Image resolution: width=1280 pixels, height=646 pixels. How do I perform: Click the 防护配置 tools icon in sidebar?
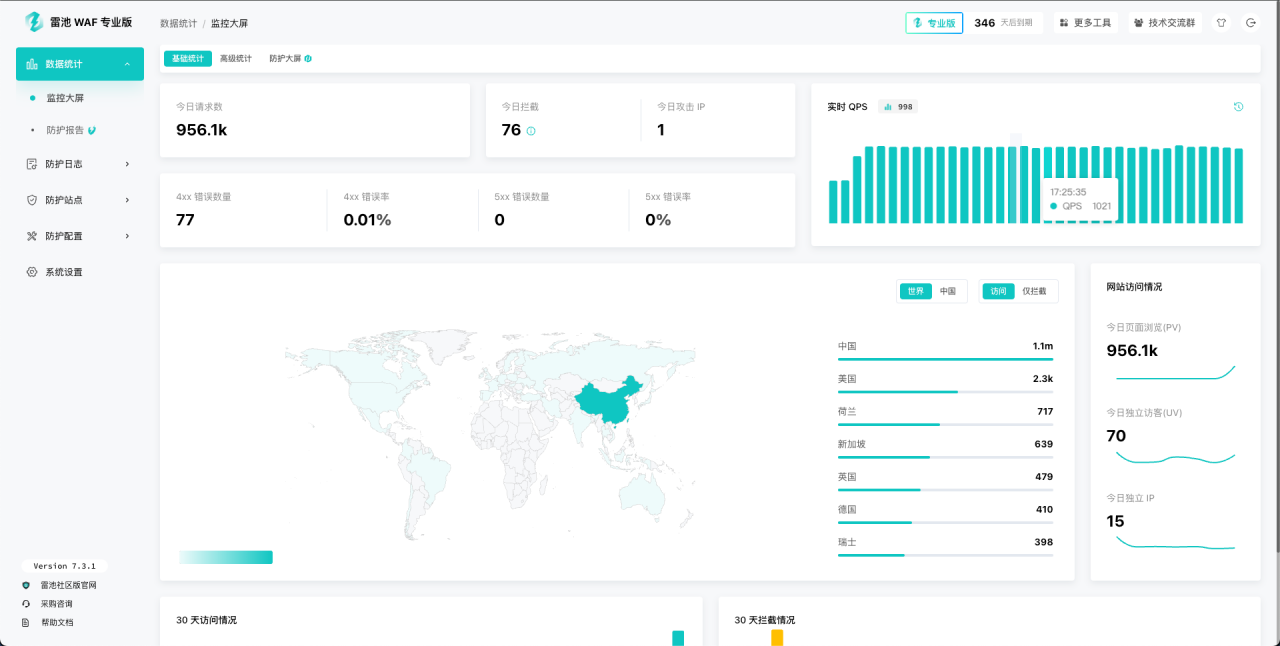pyautogui.click(x=32, y=236)
